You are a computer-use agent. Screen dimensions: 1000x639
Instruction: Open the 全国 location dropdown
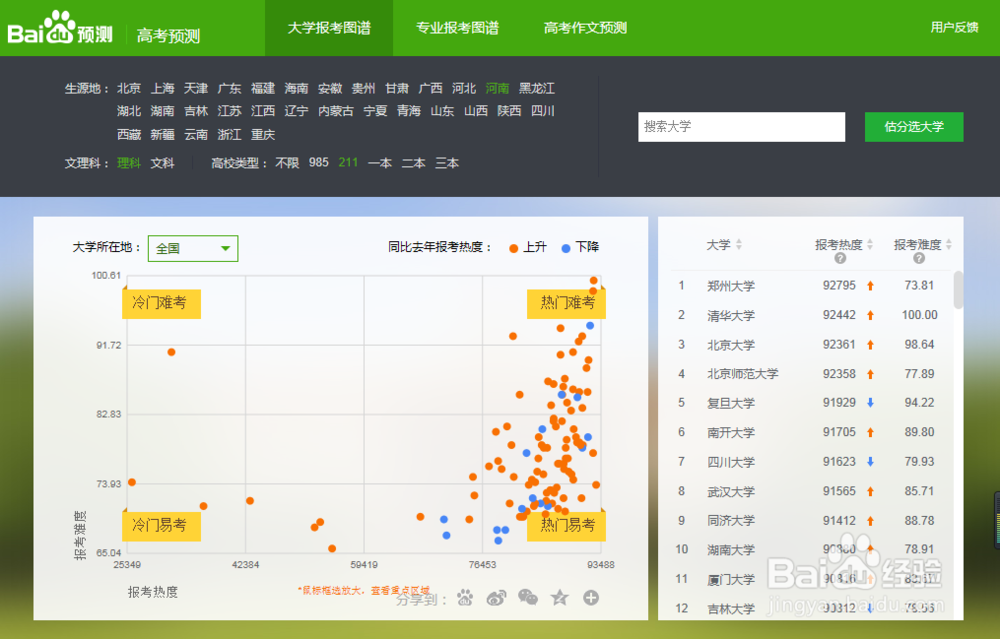tap(192, 247)
